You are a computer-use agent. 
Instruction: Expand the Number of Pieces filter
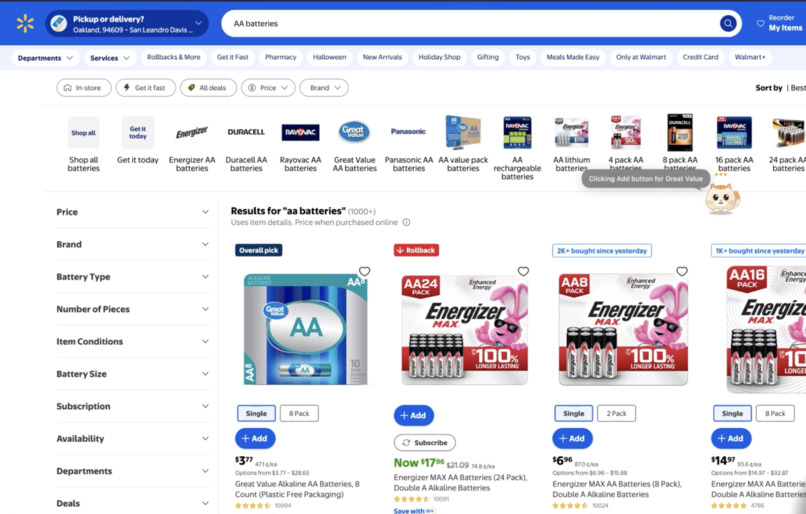click(x=133, y=309)
